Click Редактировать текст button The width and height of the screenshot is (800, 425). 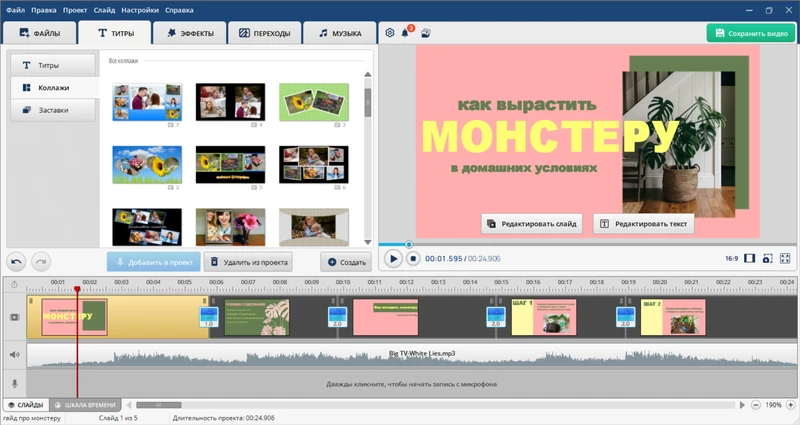pos(644,224)
